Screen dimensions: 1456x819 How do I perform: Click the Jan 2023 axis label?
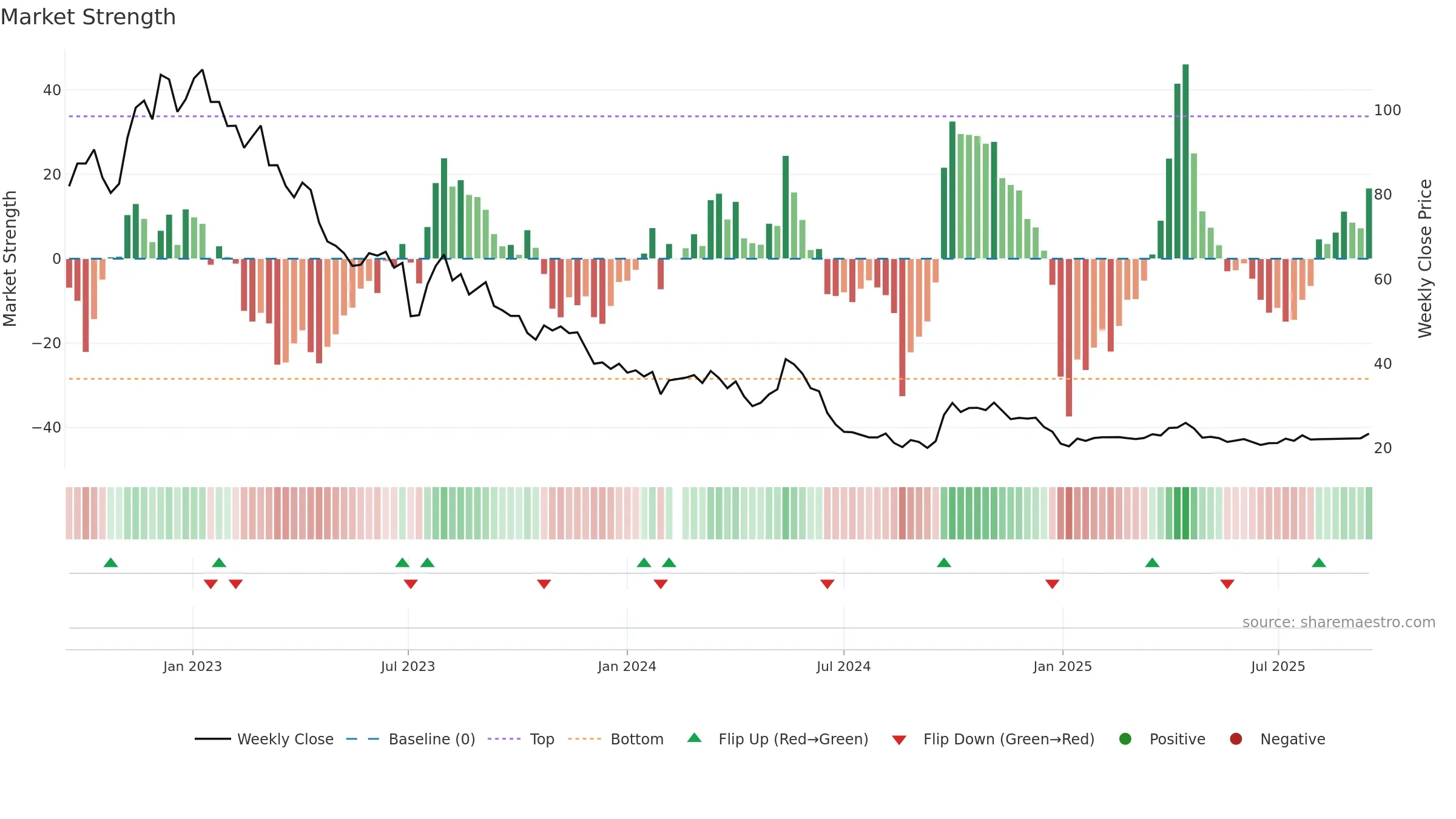click(x=192, y=666)
